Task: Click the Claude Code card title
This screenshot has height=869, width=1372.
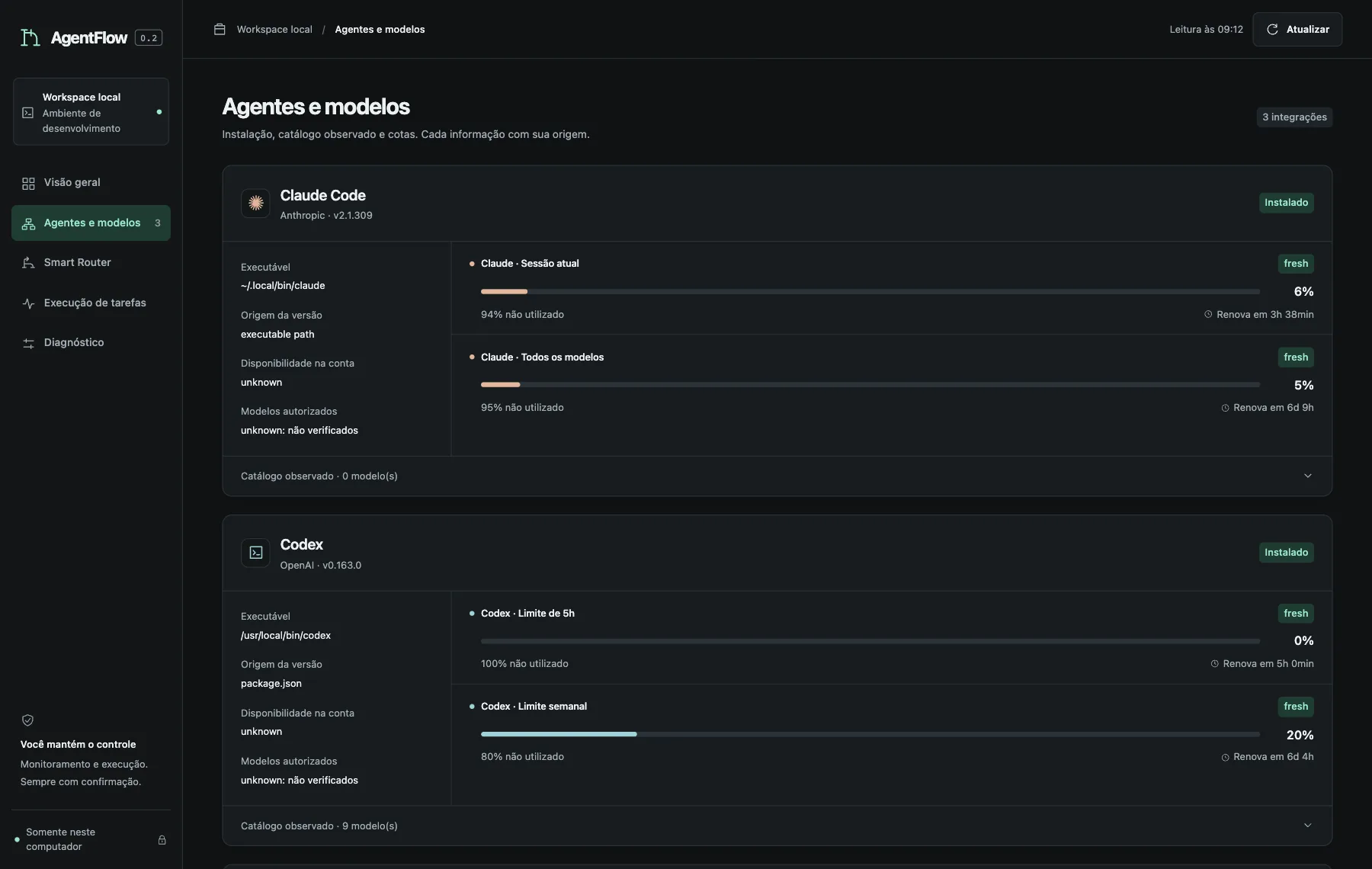Action: pos(322,196)
